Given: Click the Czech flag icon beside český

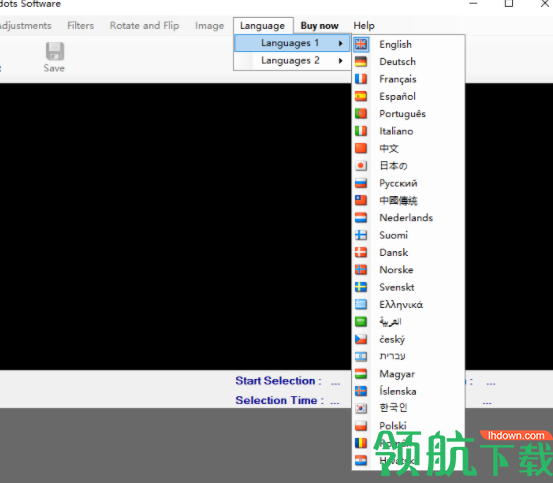Looking at the screenshot, I should (361, 339).
